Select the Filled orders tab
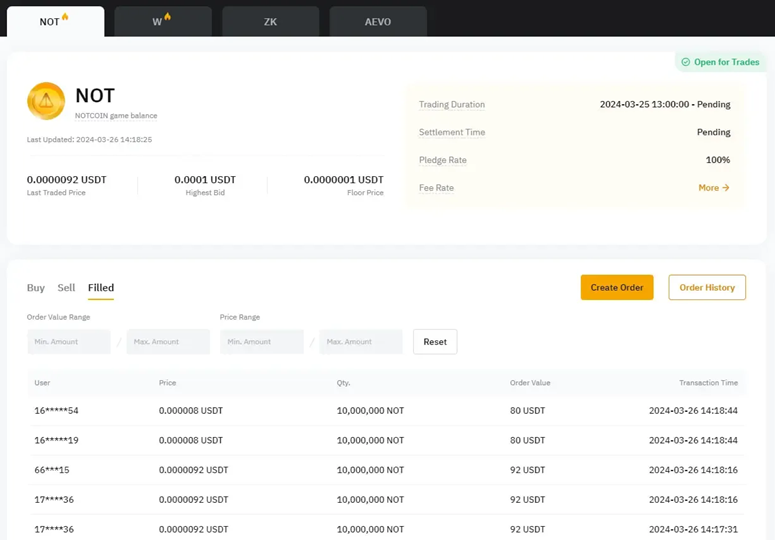775x540 pixels. [101, 288]
